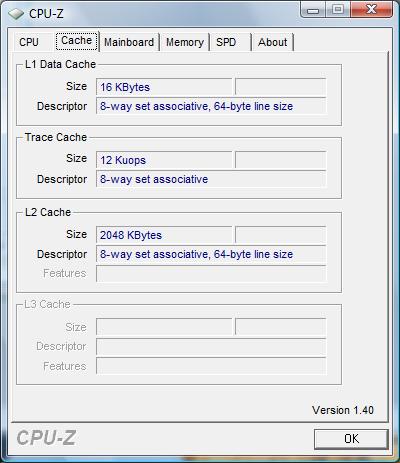
Task: Open the Memory tab
Action: click(185, 42)
